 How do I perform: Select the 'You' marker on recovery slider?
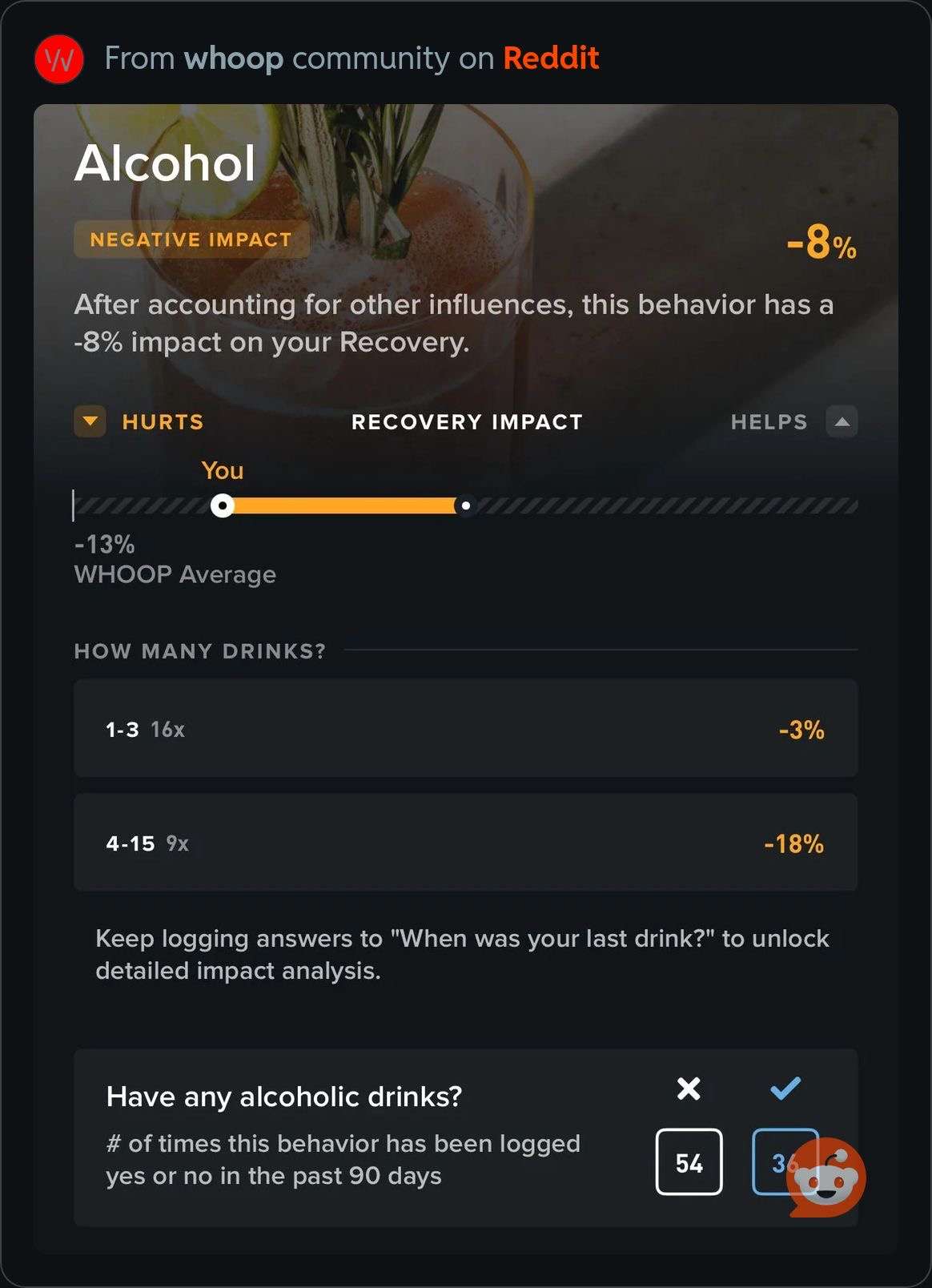click(223, 505)
